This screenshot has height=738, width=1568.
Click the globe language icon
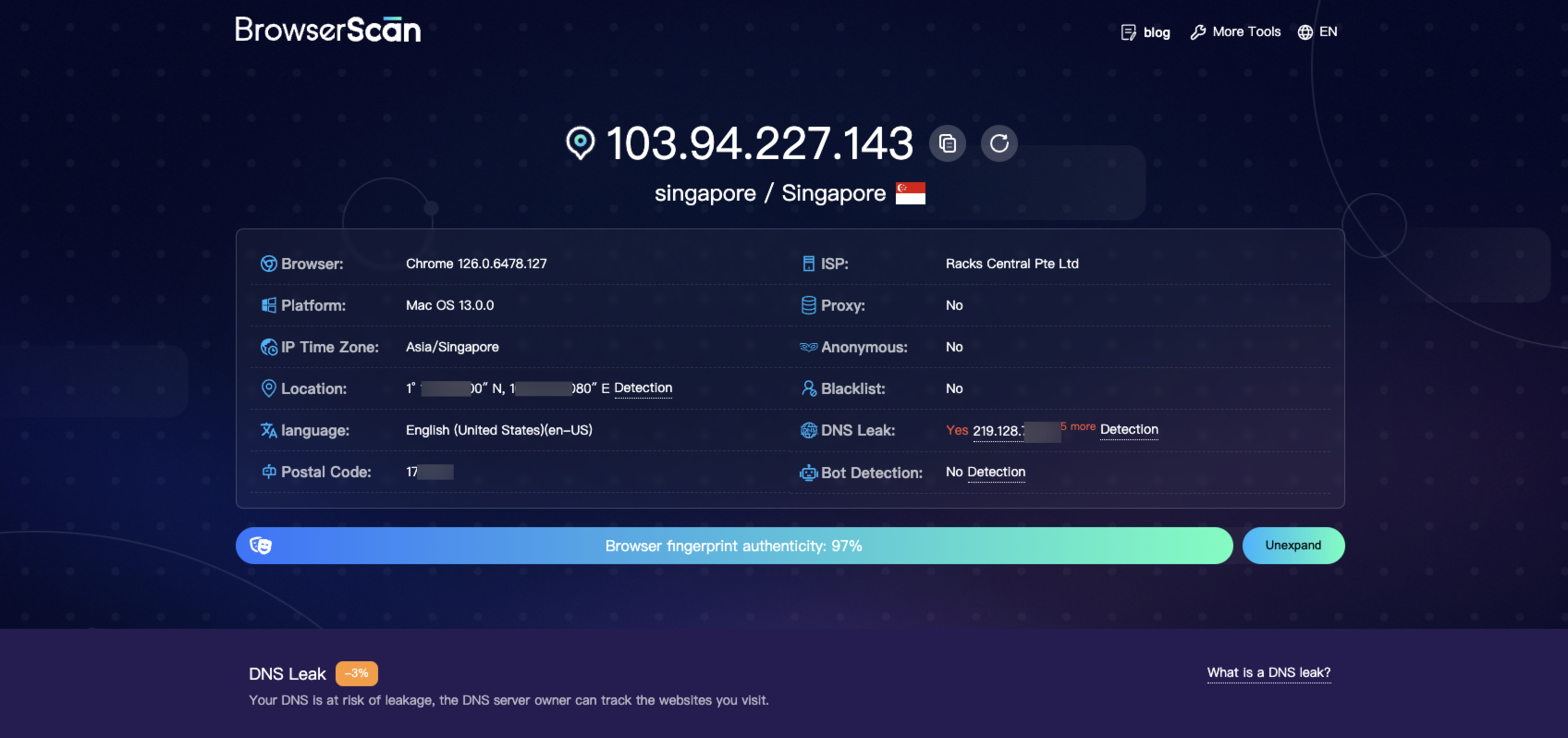(1305, 32)
